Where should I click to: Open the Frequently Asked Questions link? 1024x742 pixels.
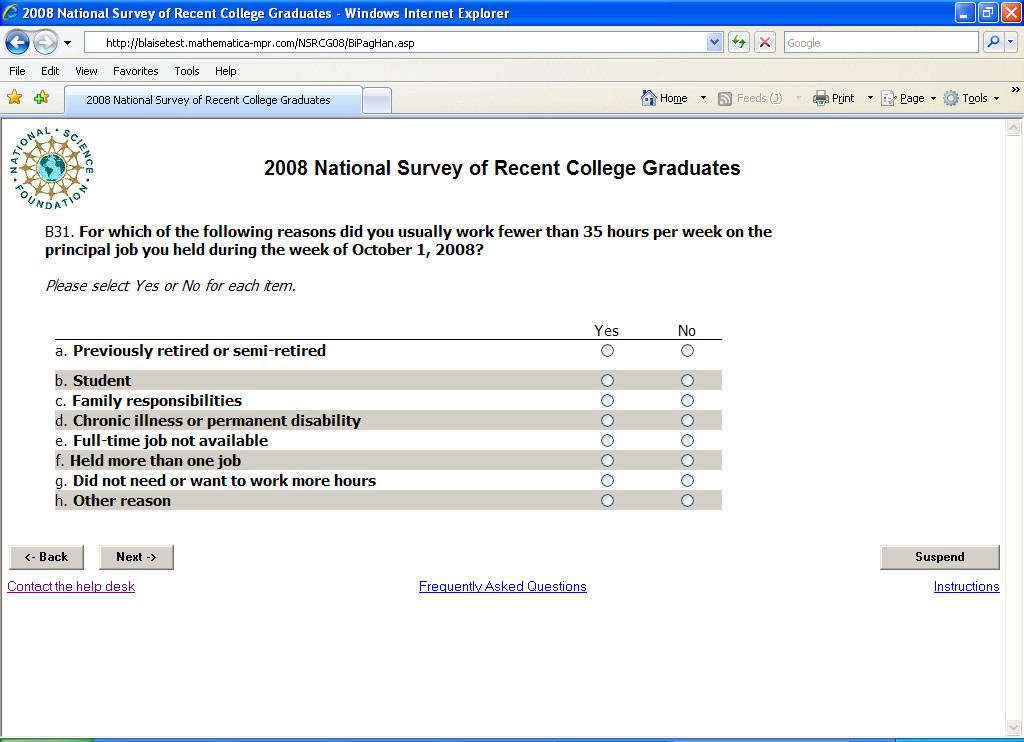(502, 587)
